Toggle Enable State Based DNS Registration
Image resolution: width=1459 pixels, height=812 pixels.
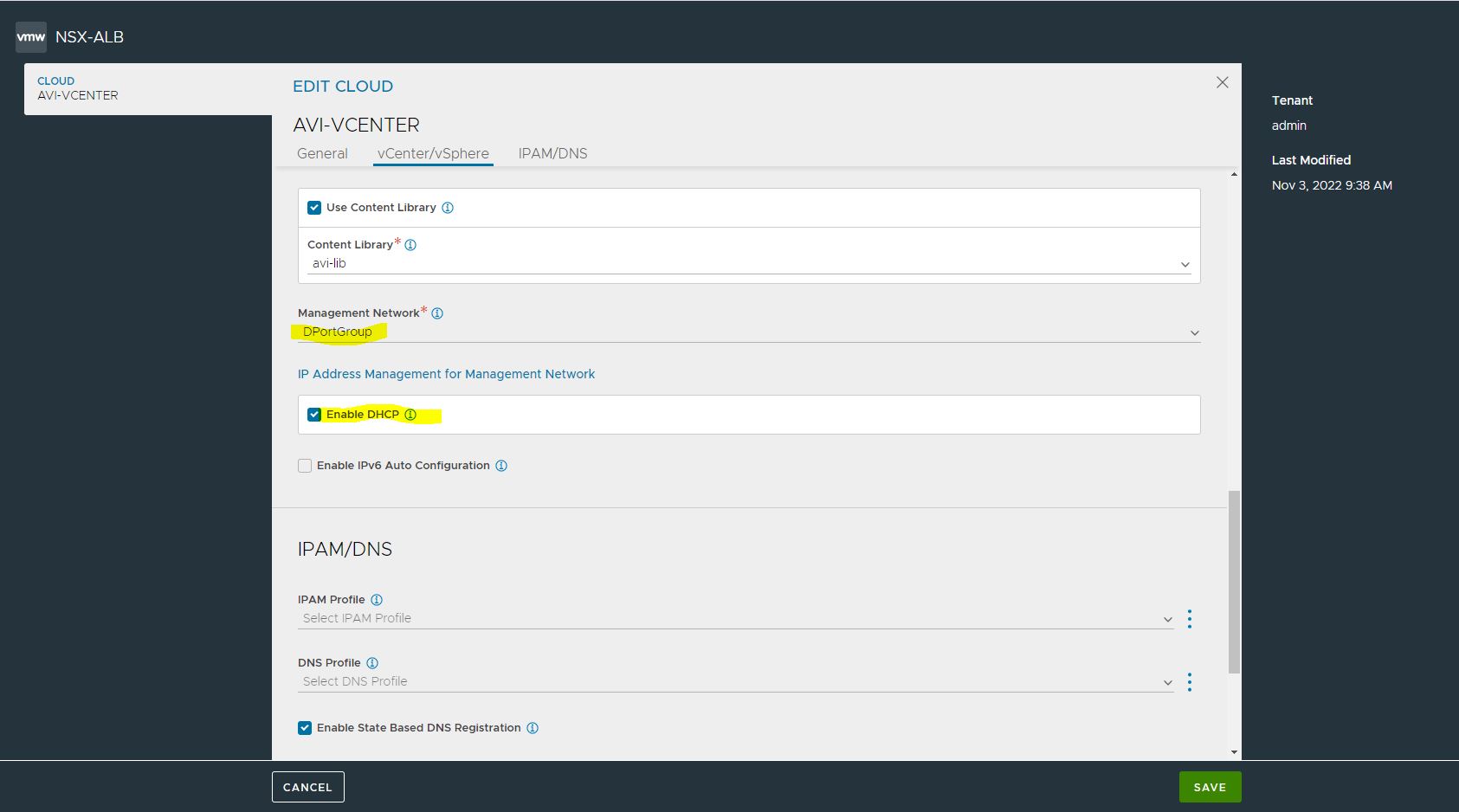point(305,728)
